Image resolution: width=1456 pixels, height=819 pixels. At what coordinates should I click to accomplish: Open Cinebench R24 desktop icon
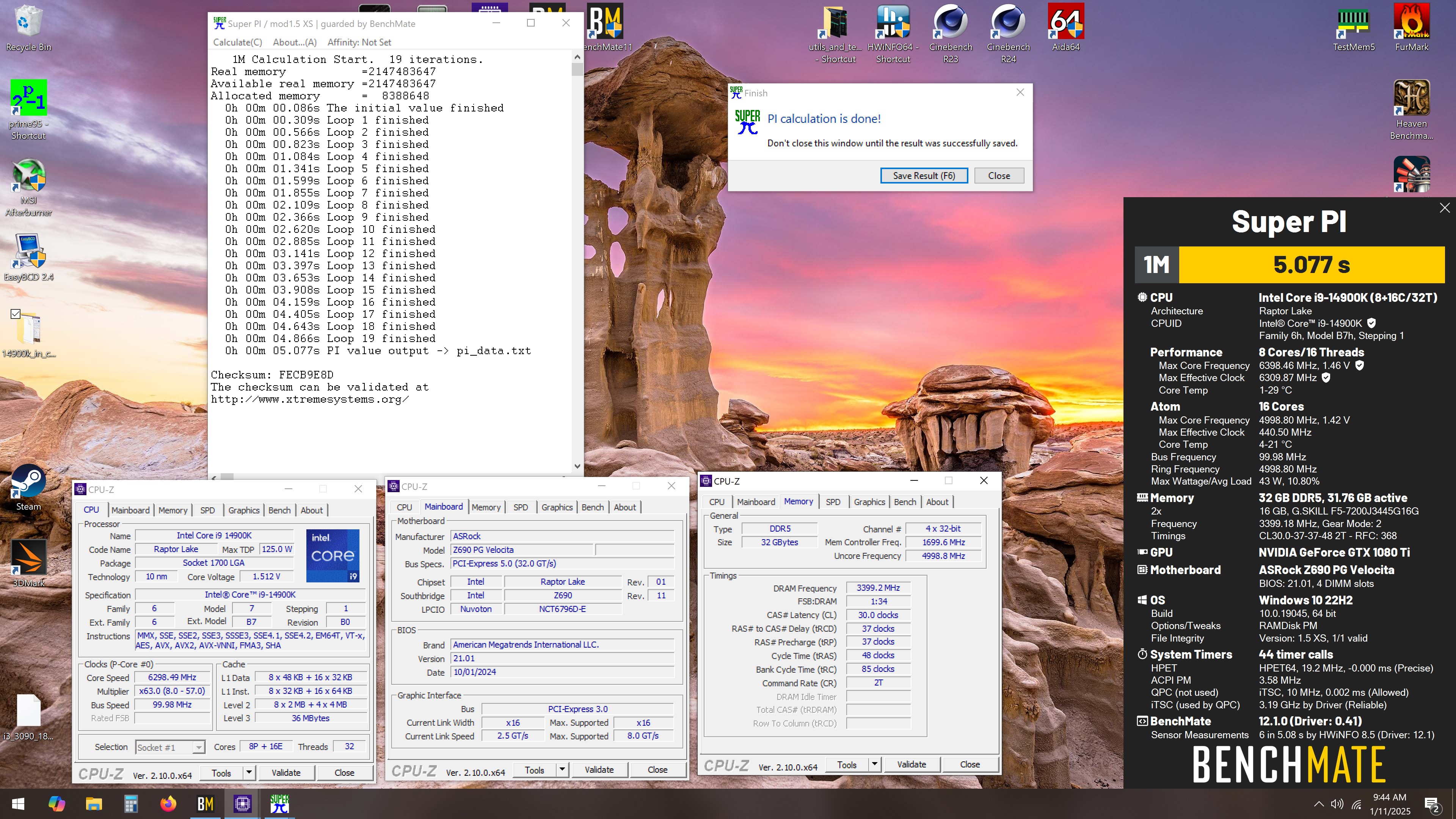click(x=1008, y=34)
